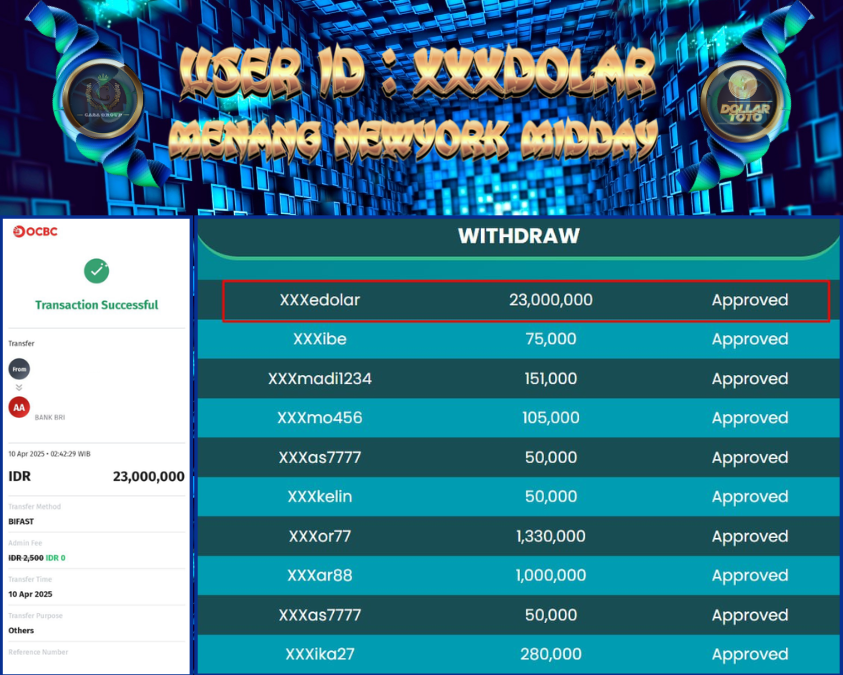The width and height of the screenshot is (843, 675).
Task: Click the 1,000,000 amount for XXXar88
Action: (x=550, y=576)
